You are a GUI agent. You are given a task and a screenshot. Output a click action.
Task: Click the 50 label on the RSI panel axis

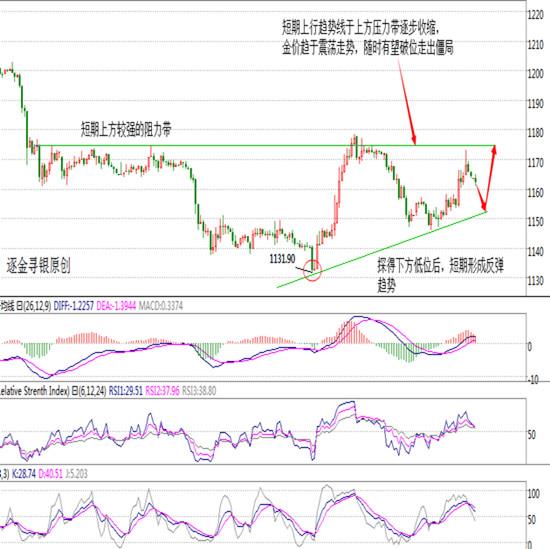[531, 435]
